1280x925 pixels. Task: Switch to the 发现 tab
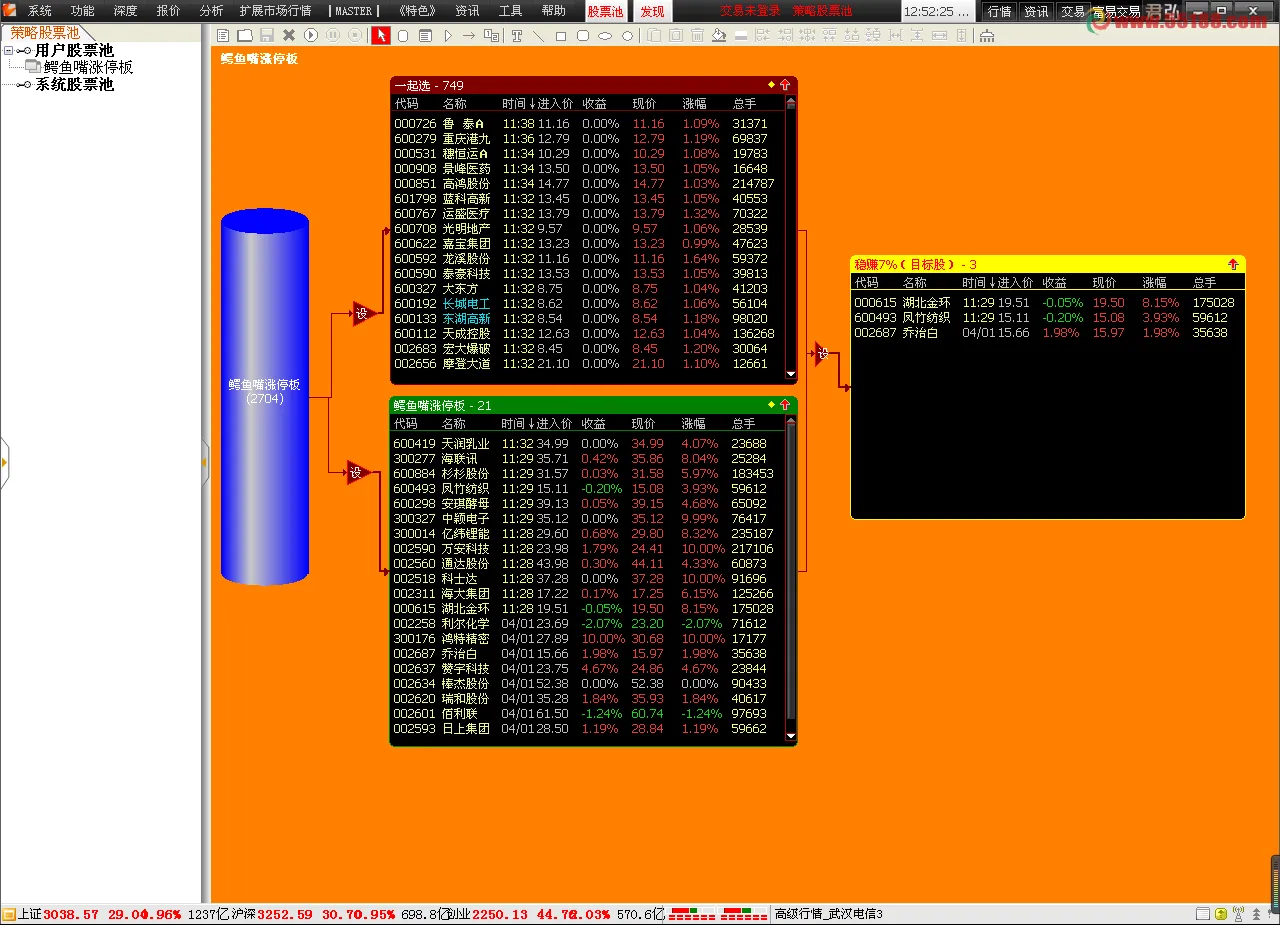(x=652, y=12)
